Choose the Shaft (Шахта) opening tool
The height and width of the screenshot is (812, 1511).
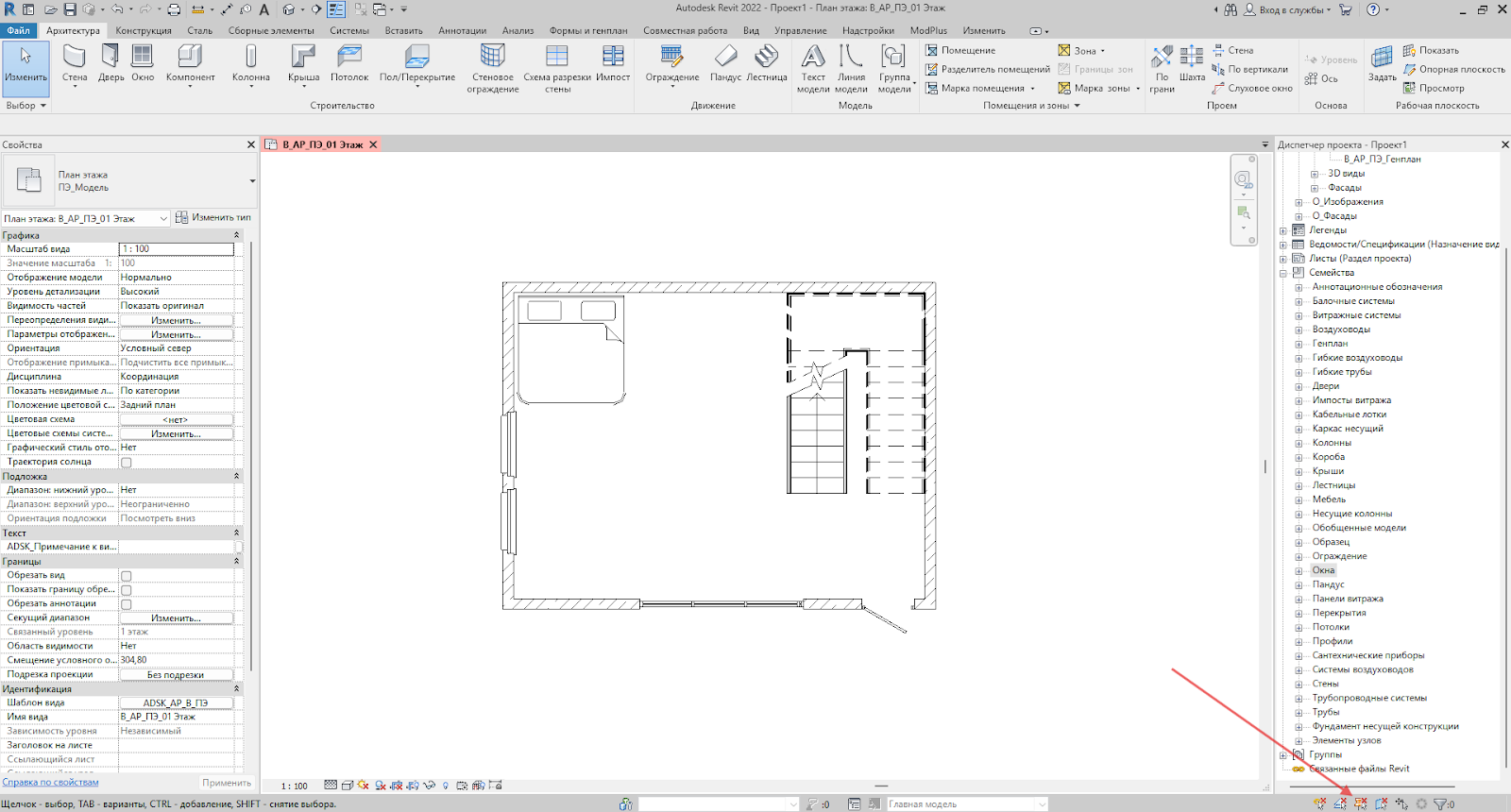pos(1192,64)
